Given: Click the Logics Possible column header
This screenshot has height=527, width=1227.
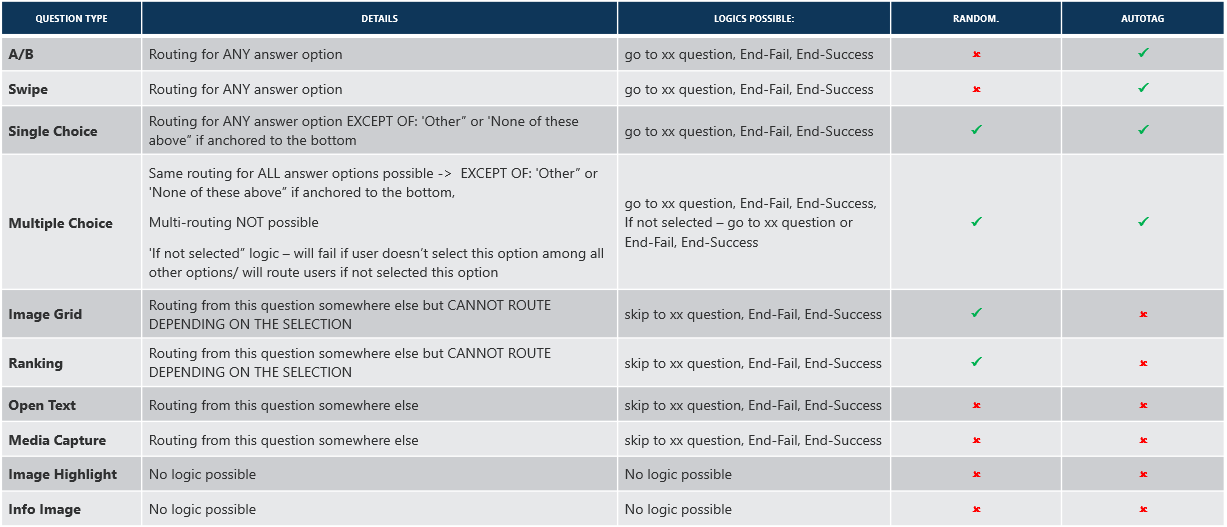Looking at the screenshot, I should point(753,19).
